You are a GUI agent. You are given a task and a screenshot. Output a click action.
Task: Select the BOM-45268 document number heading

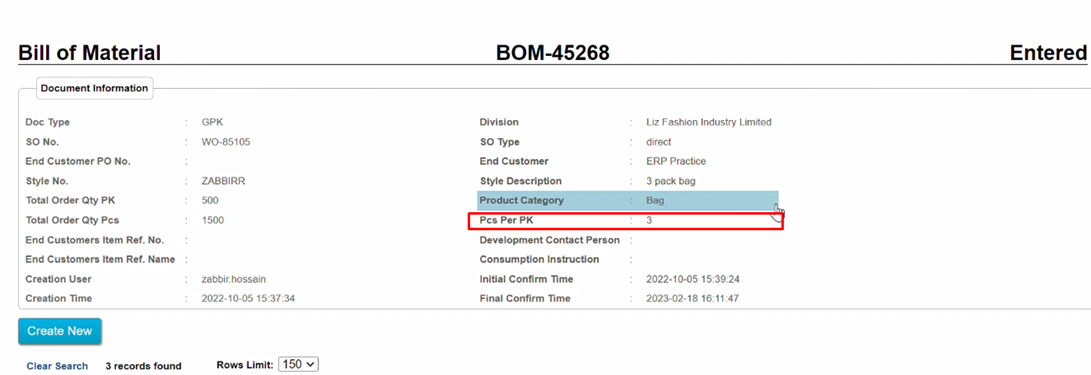click(x=552, y=53)
